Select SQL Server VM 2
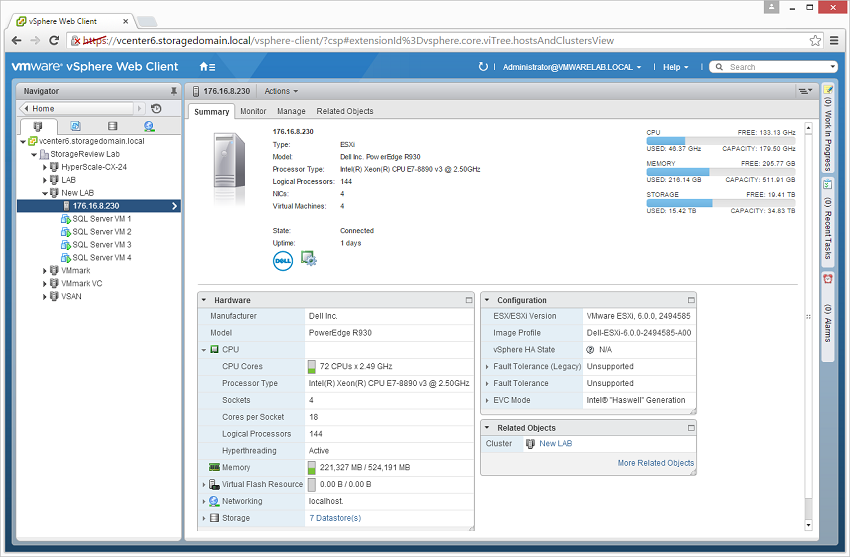This screenshot has width=850, height=557. pos(102,232)
